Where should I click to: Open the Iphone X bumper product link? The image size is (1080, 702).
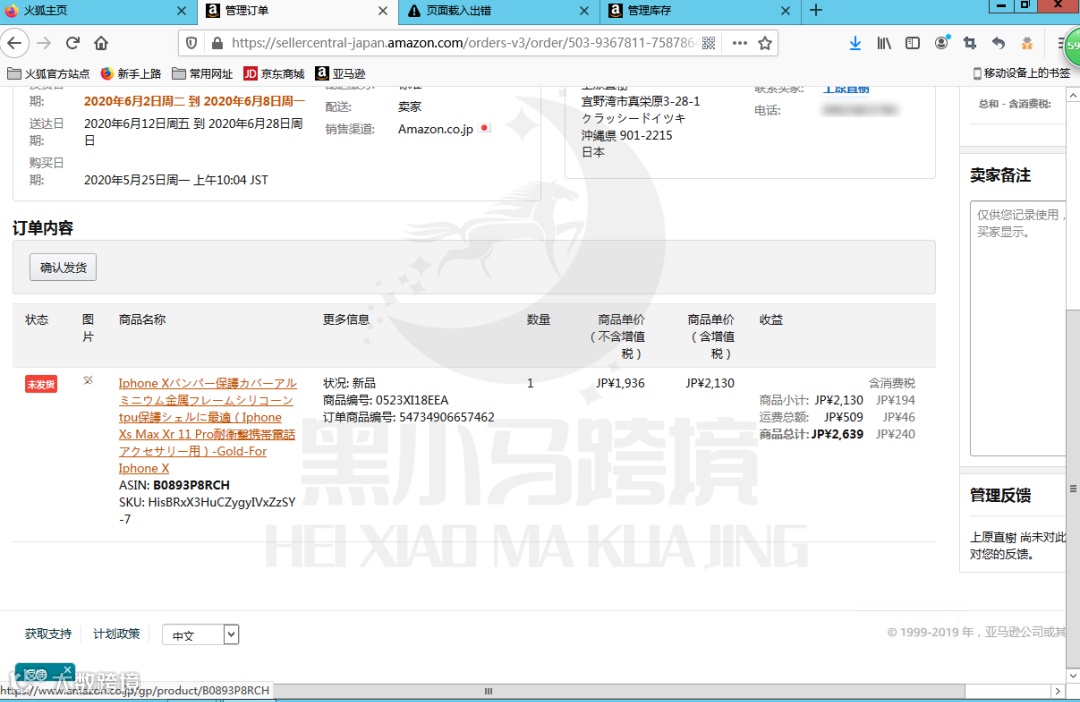click(x=207, y=426)
